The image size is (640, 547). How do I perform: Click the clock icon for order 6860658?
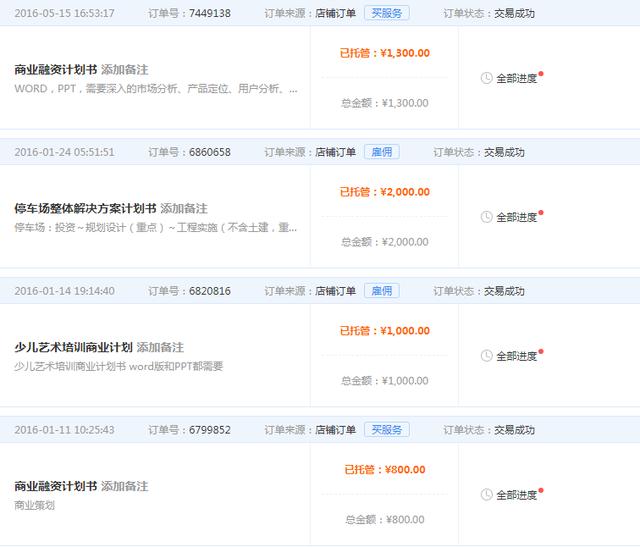tap(487, 217)
